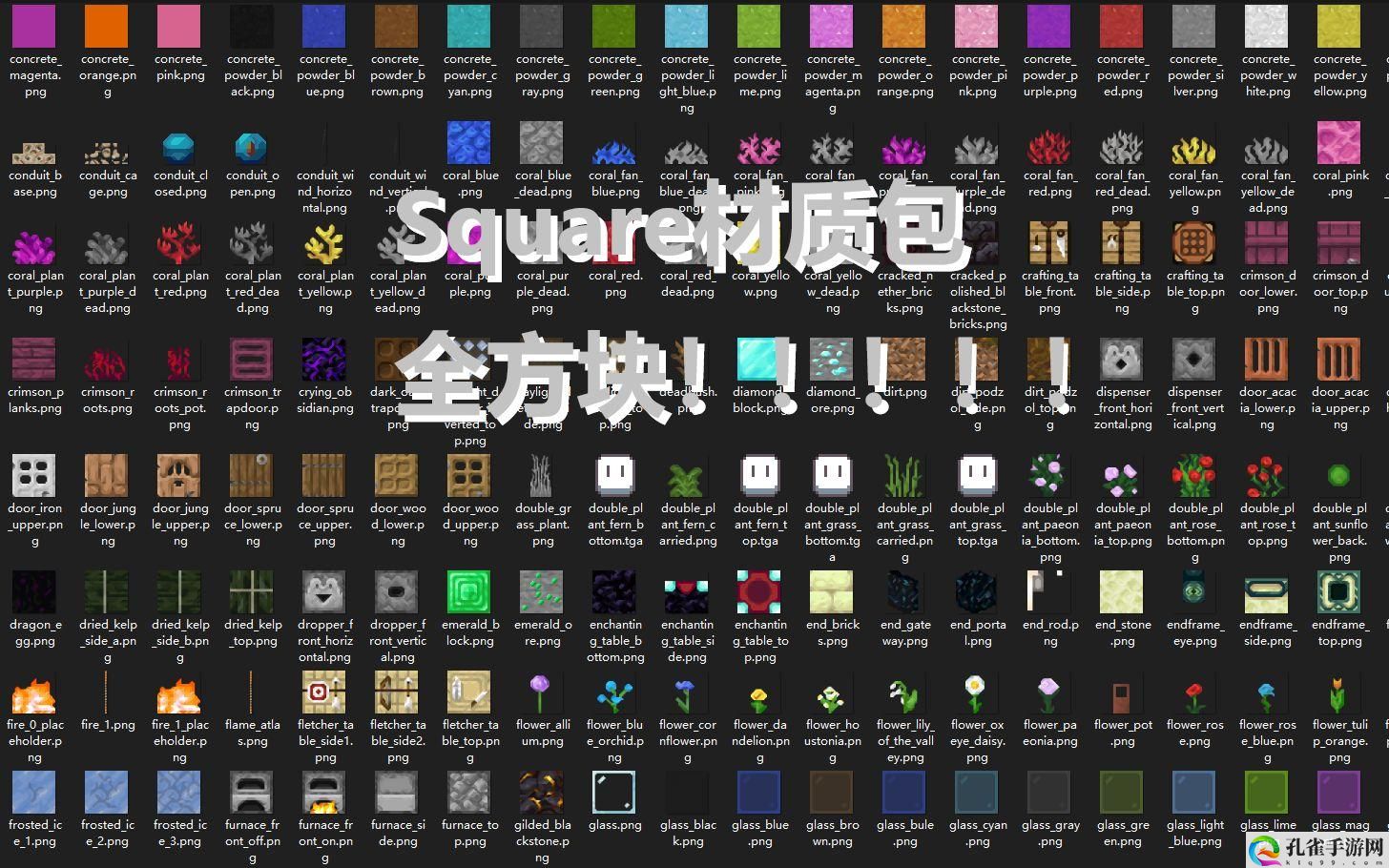Select coral_fan_red.png icon
This screenshot has height=868, width=1389.
tap(1049, 150)
